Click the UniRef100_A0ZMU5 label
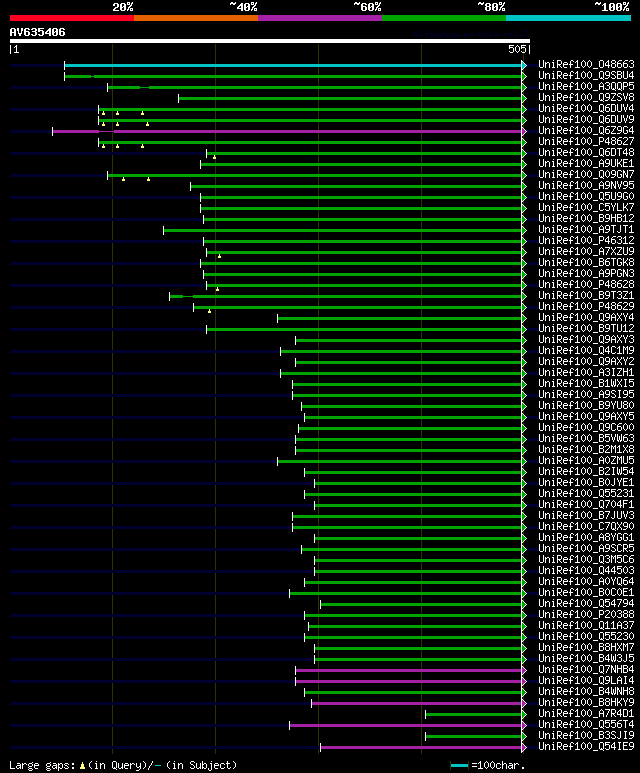Image resolution: width=640 pixels, height=773 pixels. click(586, 460)
